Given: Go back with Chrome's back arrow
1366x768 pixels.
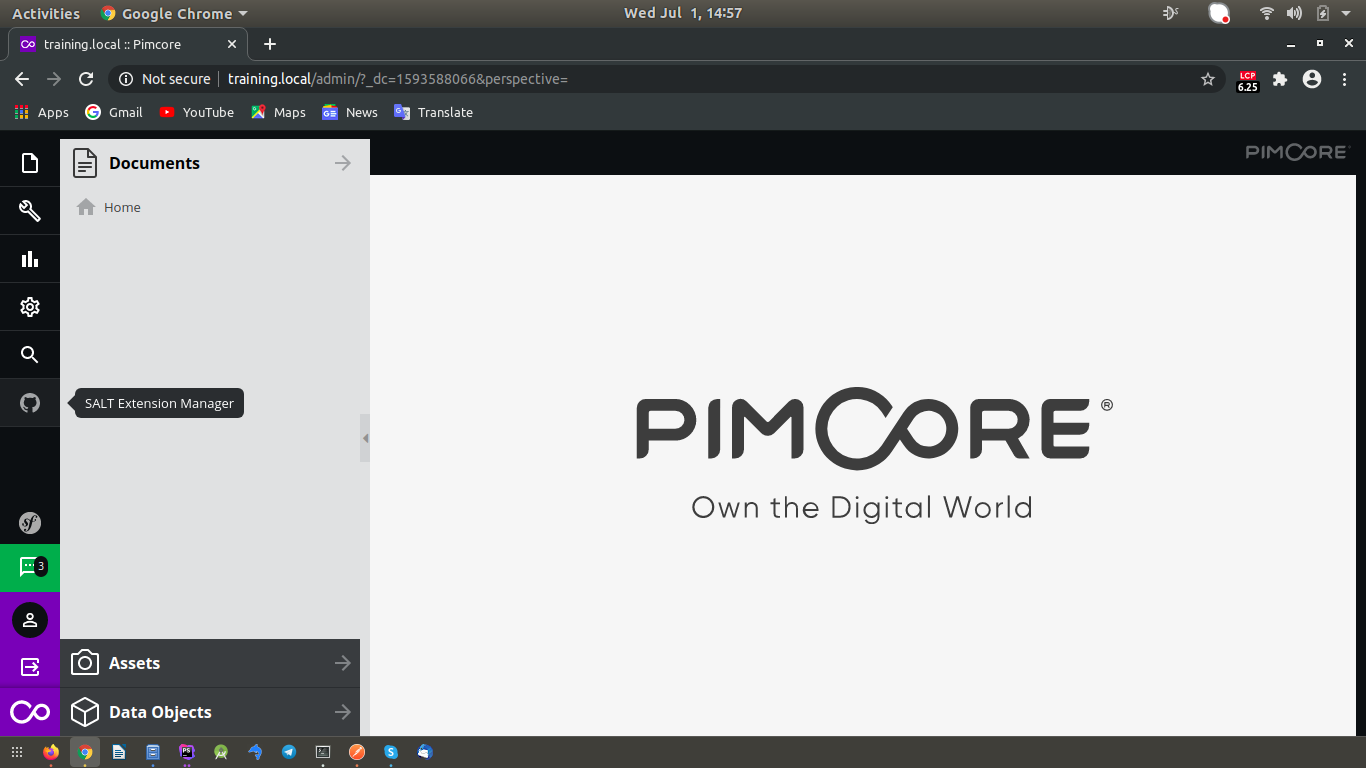Looking at the screenshot, I should coord(22,79).
